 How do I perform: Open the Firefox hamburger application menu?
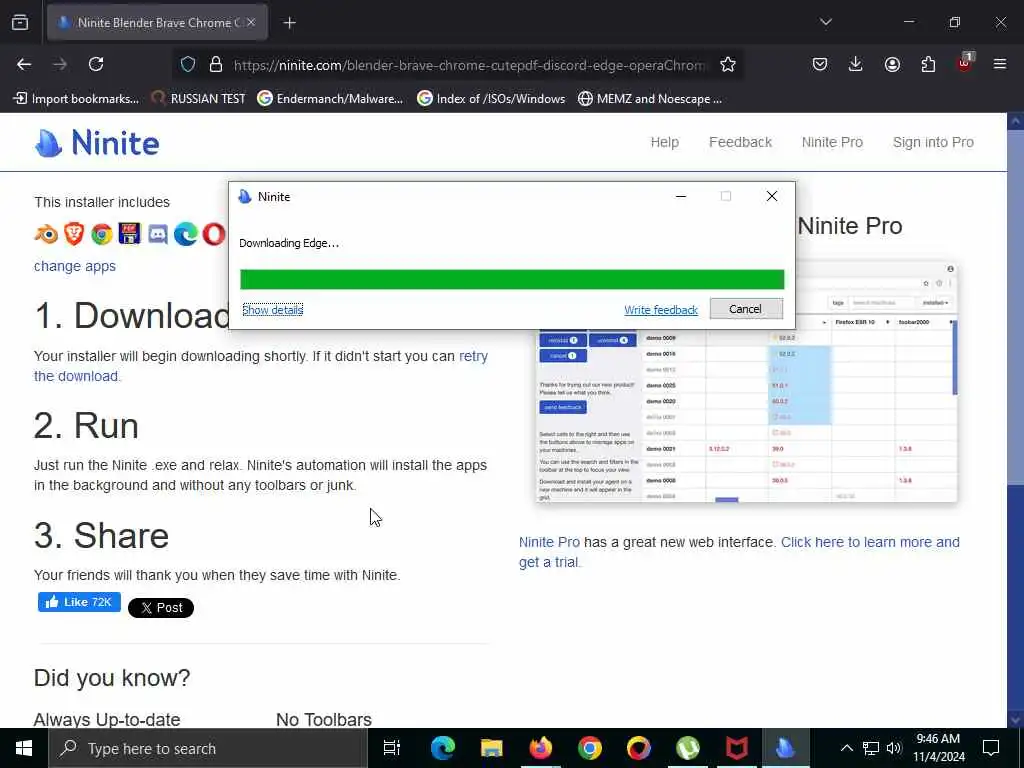[x=1000, y=64]
